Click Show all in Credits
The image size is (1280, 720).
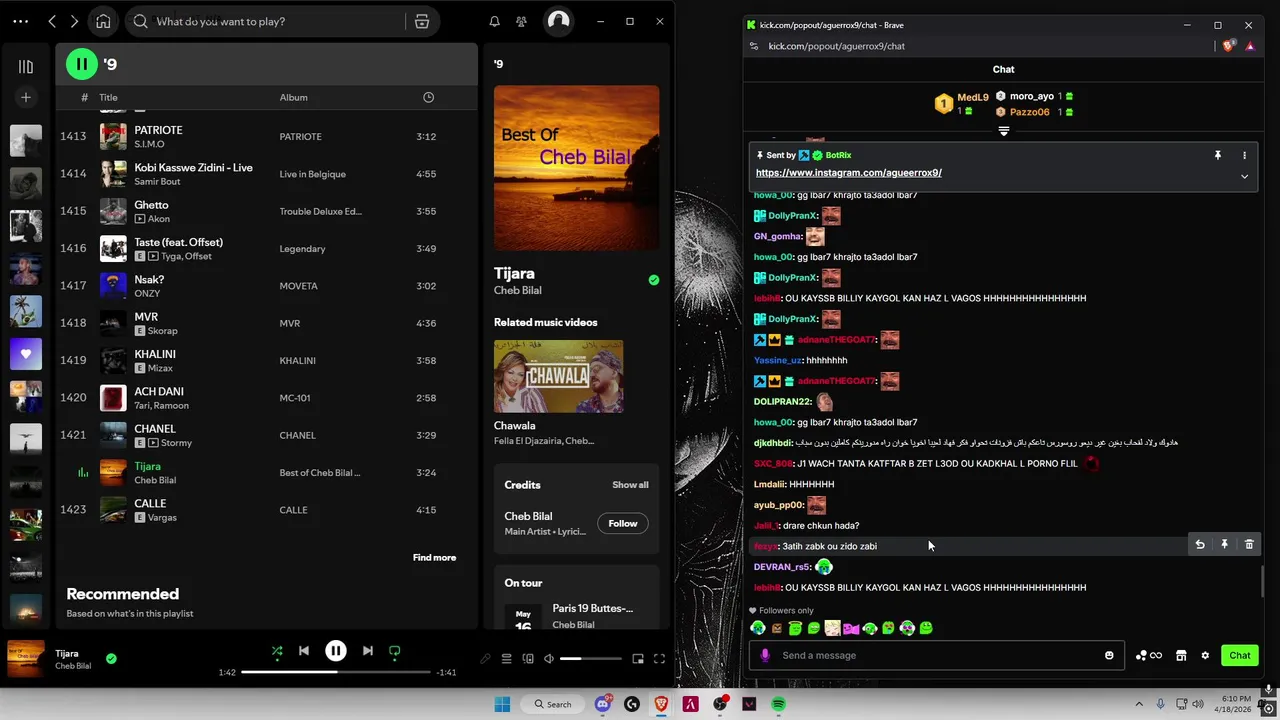[x=630, y=485]
